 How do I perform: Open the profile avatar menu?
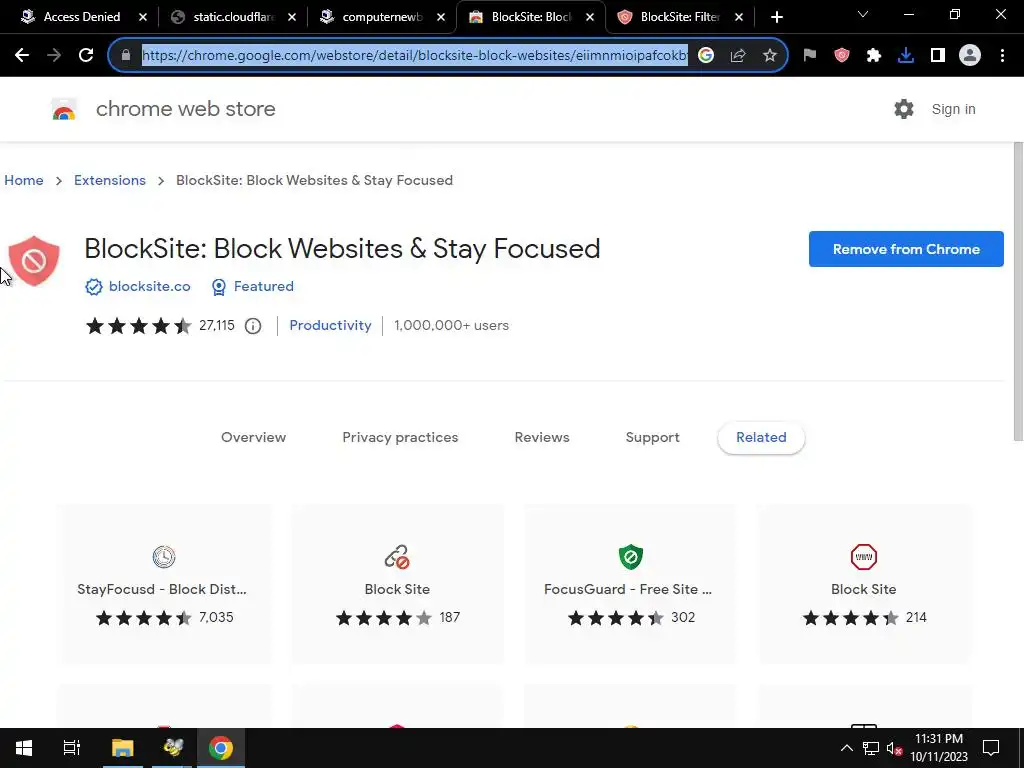click(970, 56)
